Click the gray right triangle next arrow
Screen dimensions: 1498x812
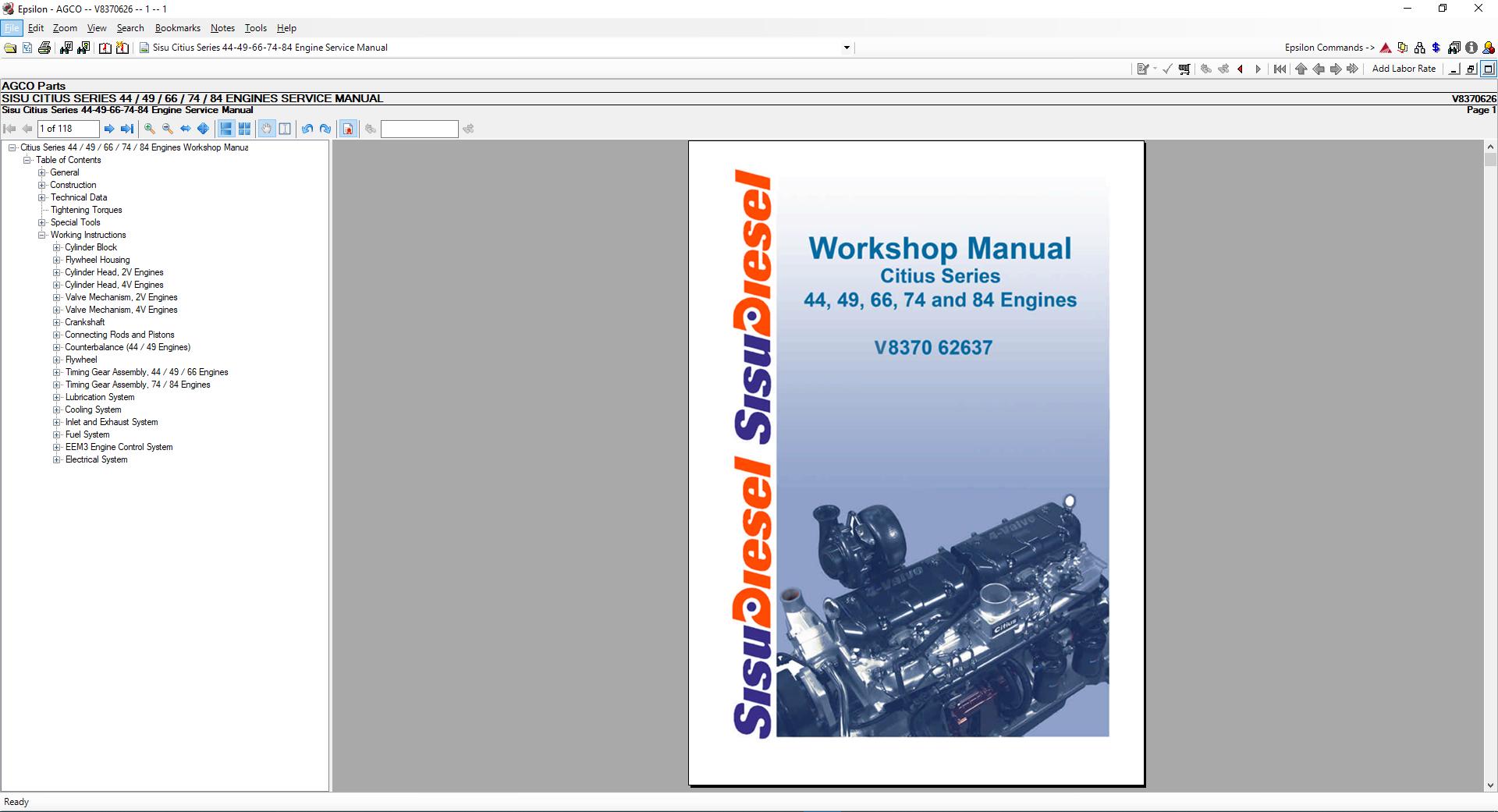(1258, 69)
